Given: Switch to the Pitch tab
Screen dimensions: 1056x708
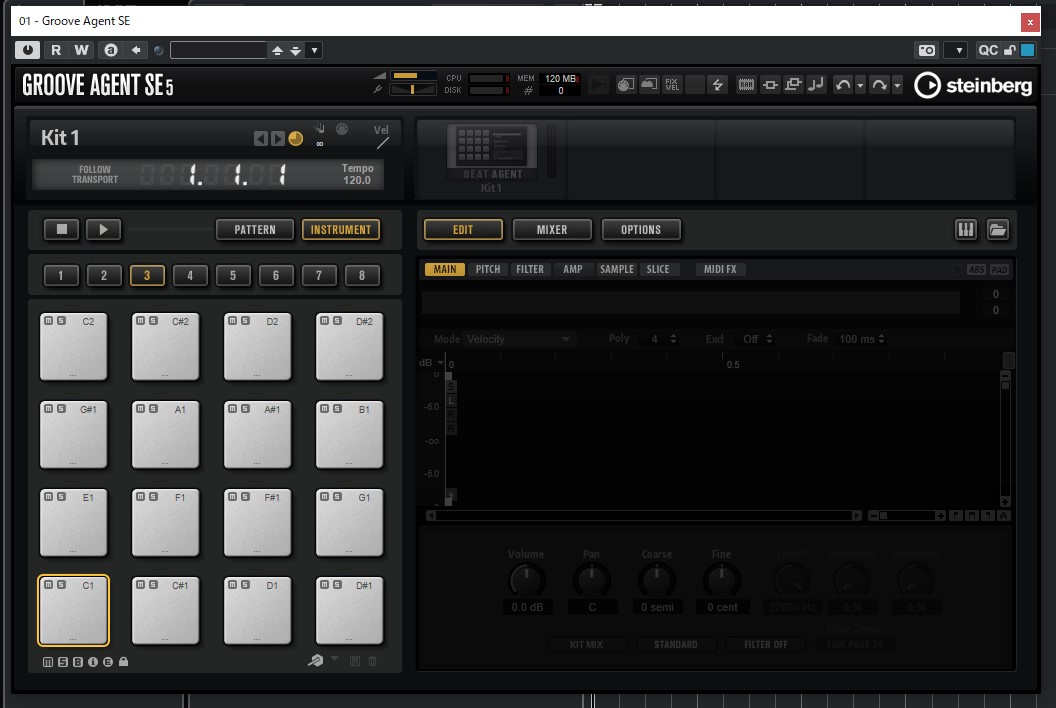Looking at the screenshot, I should pyautogui.click(x=488, y=269).
